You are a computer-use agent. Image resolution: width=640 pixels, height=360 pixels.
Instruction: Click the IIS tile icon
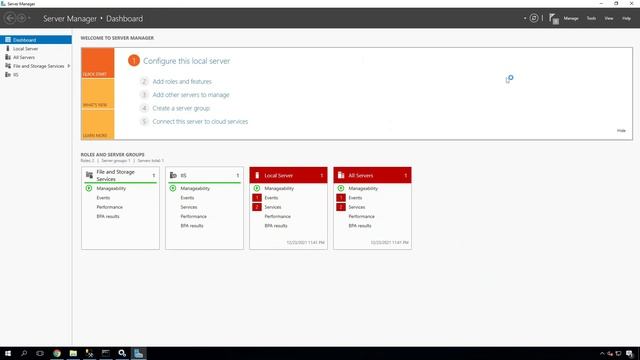point(173,175)
